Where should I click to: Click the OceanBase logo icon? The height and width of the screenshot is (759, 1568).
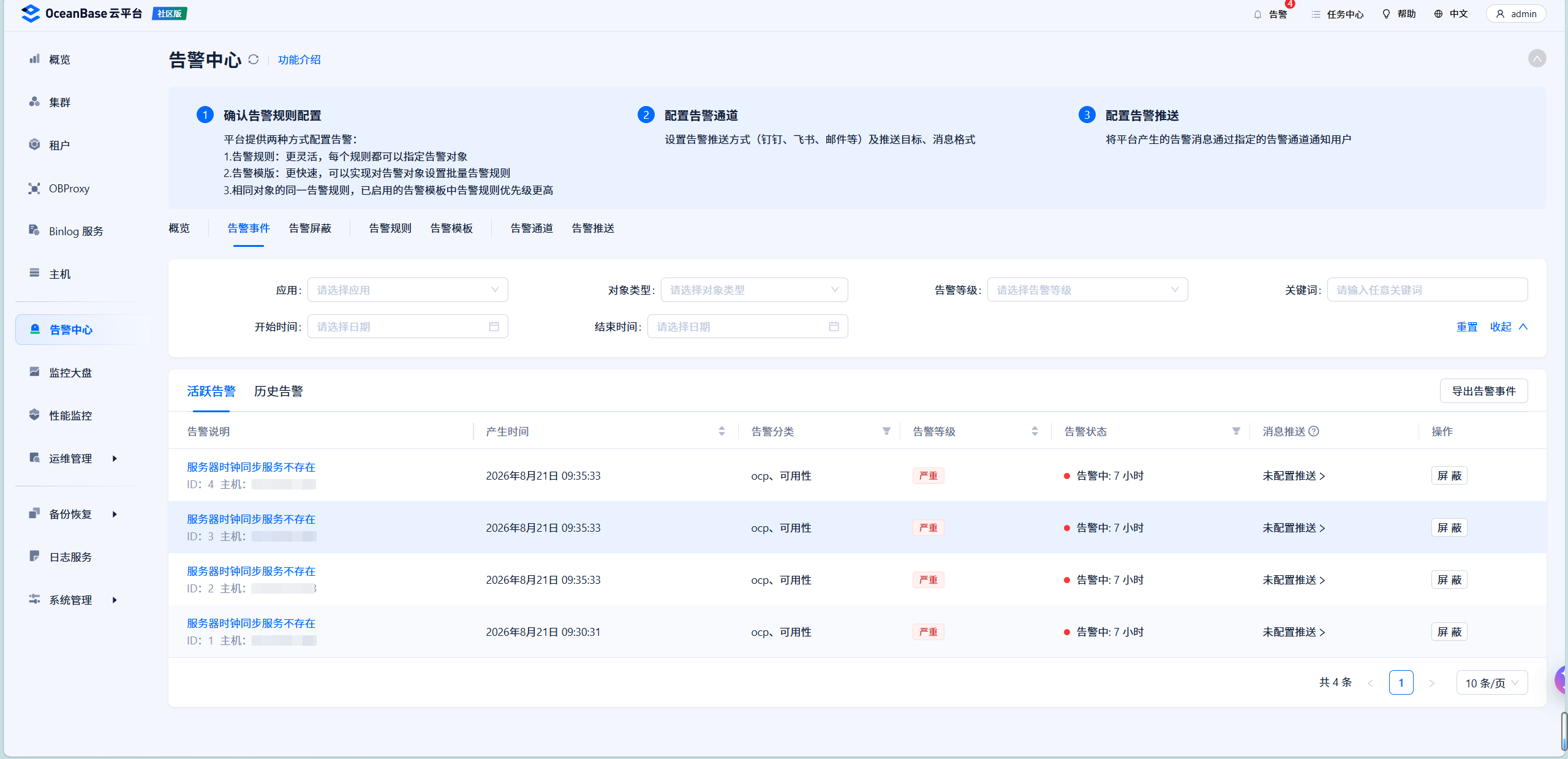(x=31, y=13)
